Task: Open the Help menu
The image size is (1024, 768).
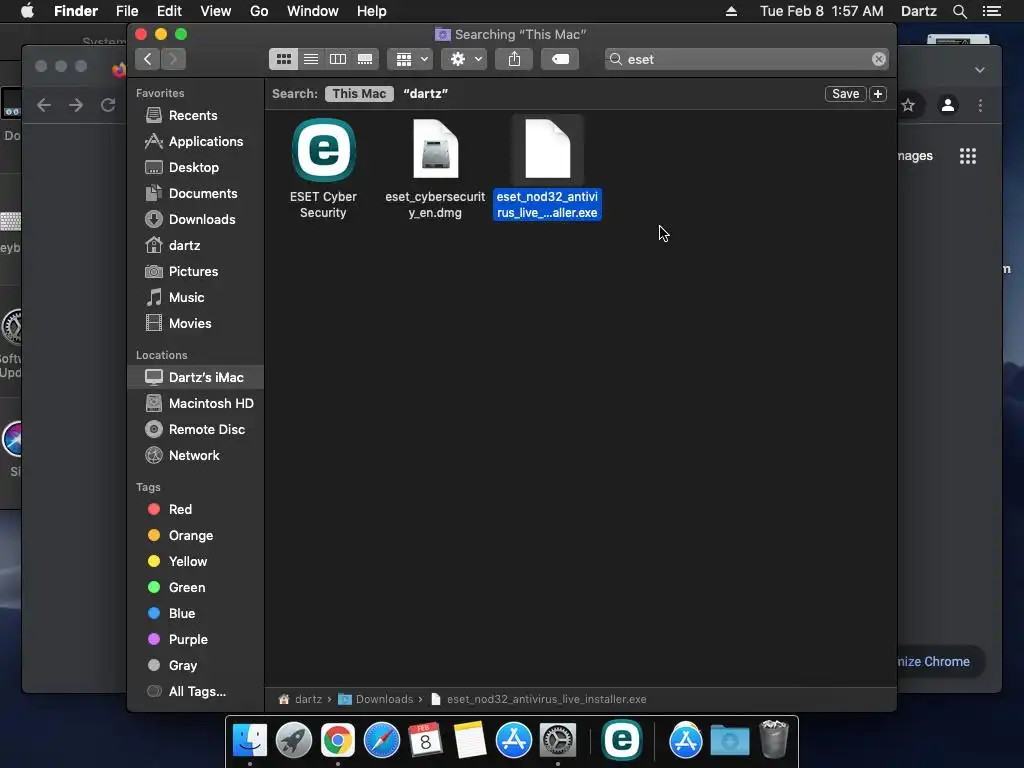Action: pyautogui.click(x=372, y=11)
